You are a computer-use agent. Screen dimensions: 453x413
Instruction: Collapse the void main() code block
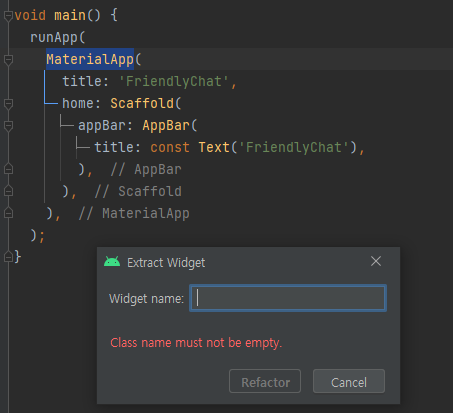(8, 16)
